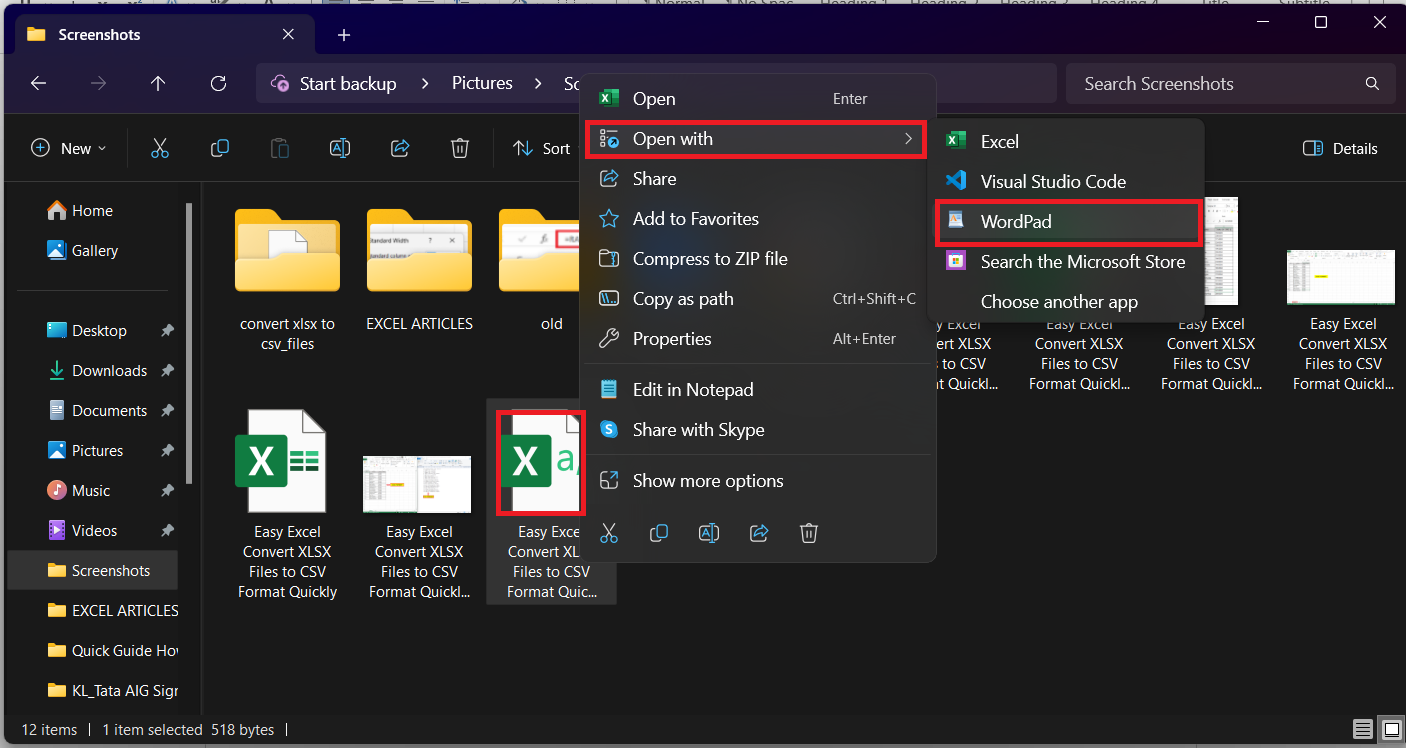Expand the Open with submenu arrow
The width and height of the screenshot is (1406, 748).
(x=908, y=139)
